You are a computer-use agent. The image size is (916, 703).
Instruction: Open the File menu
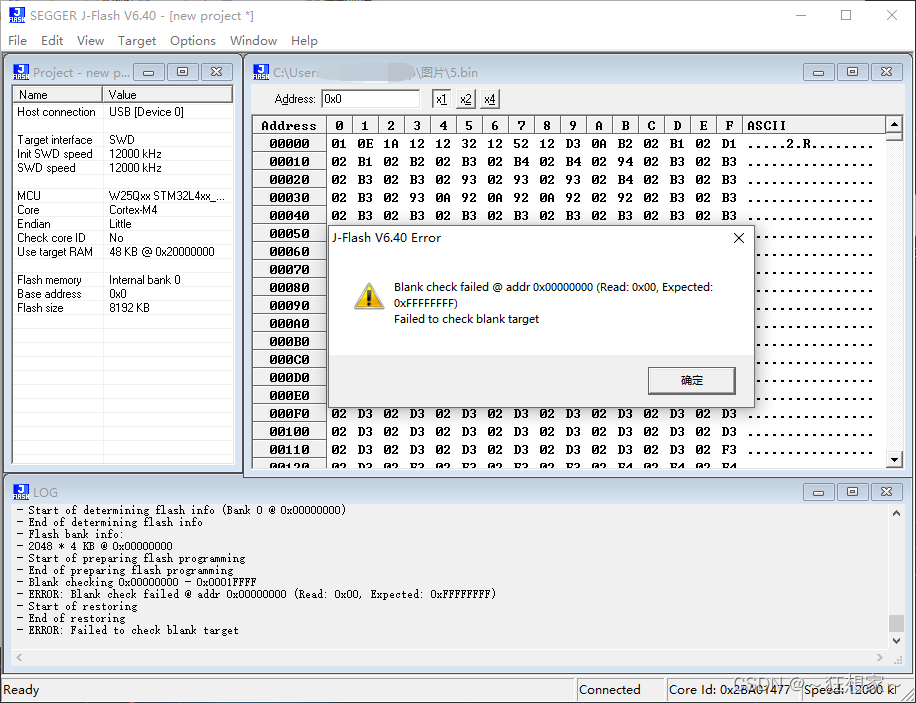tap(17, 41)
